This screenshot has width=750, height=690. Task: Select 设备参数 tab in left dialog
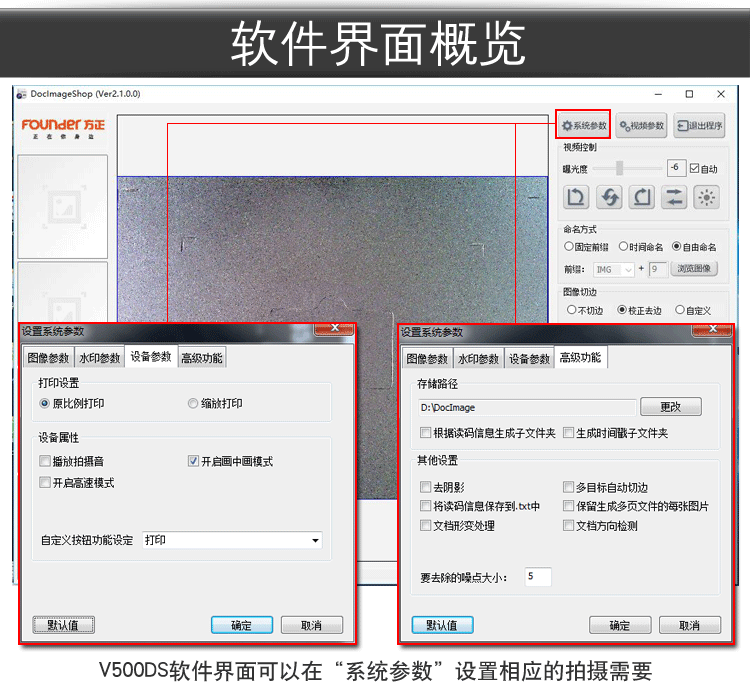pyautogui.click(x=151, y=357)
